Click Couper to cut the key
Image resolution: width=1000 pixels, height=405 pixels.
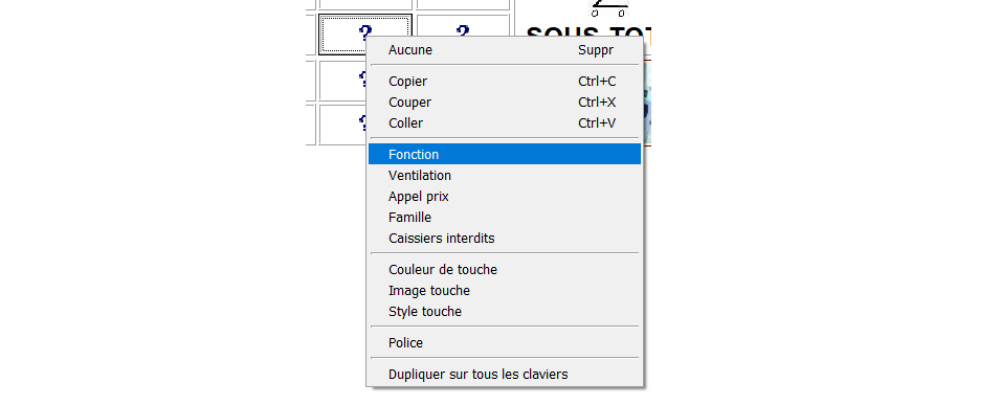point(409,102)
